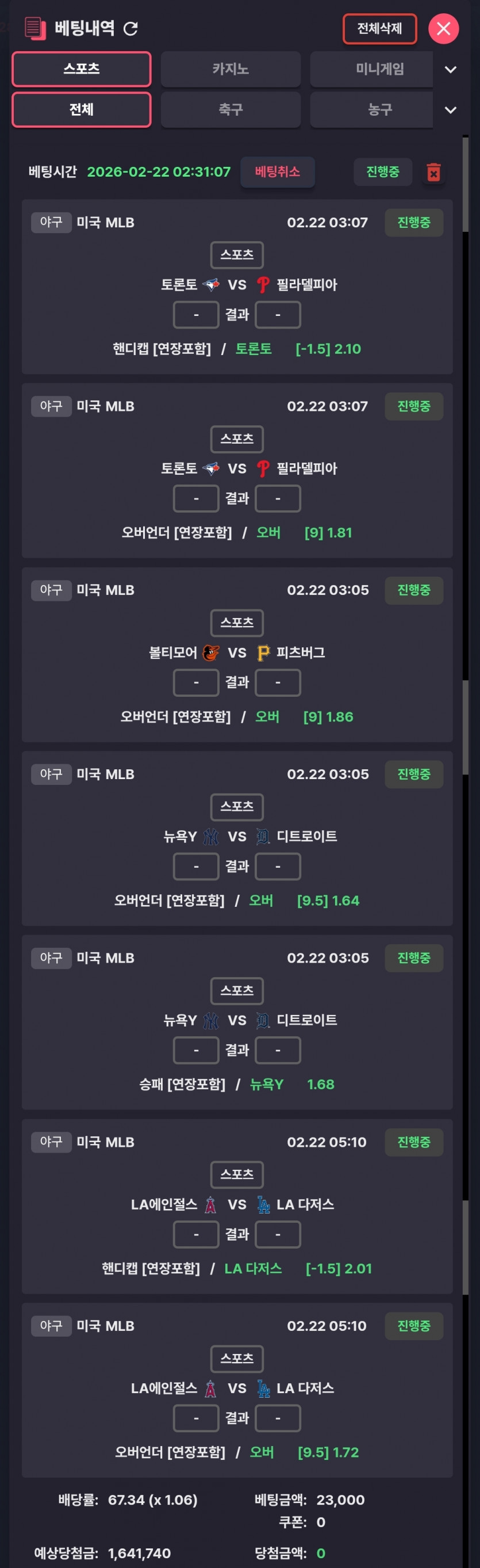Expand the sport type tabs chevron
The height and width of the screenshot is (1568, 480).
pyautogui.click(x=450, y=110)
